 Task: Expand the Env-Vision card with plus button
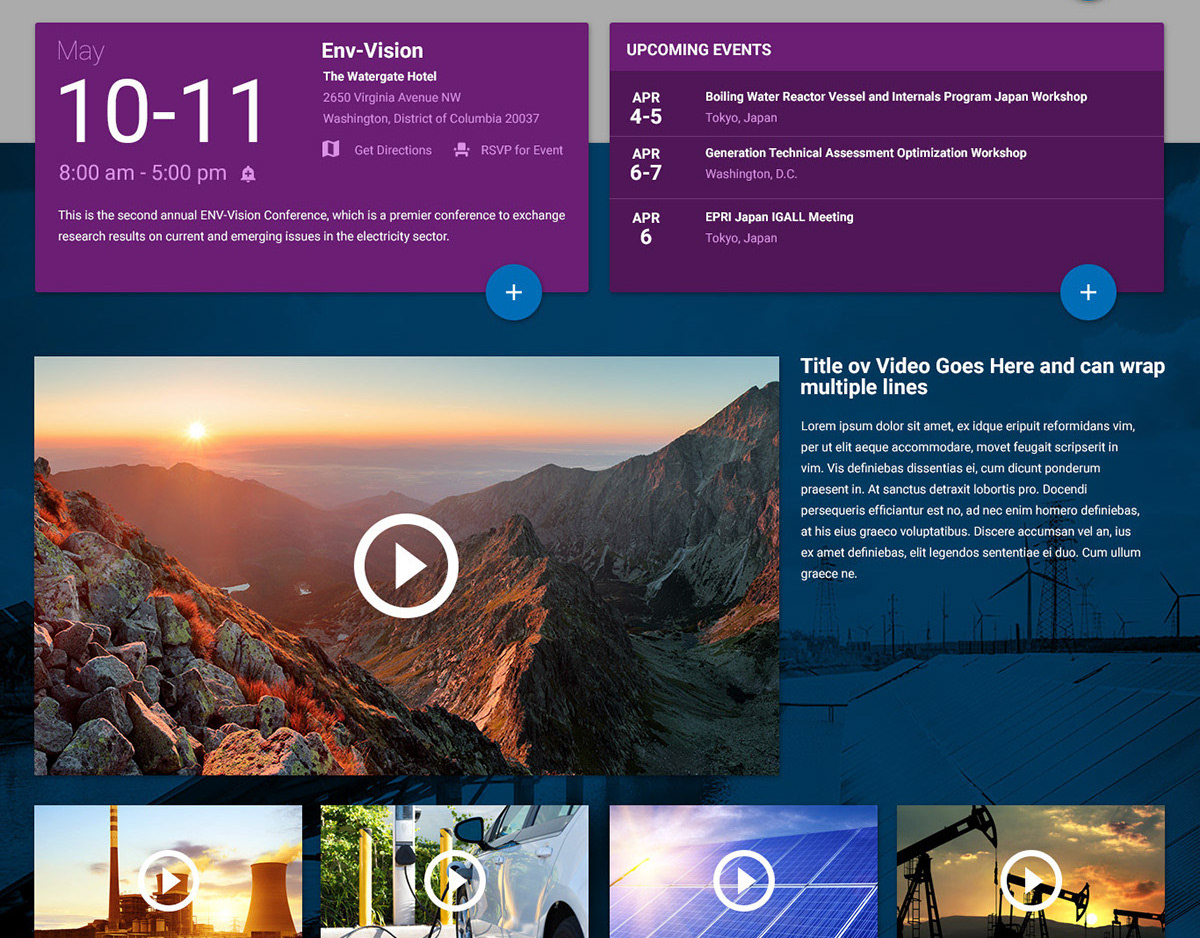(514, 292)
